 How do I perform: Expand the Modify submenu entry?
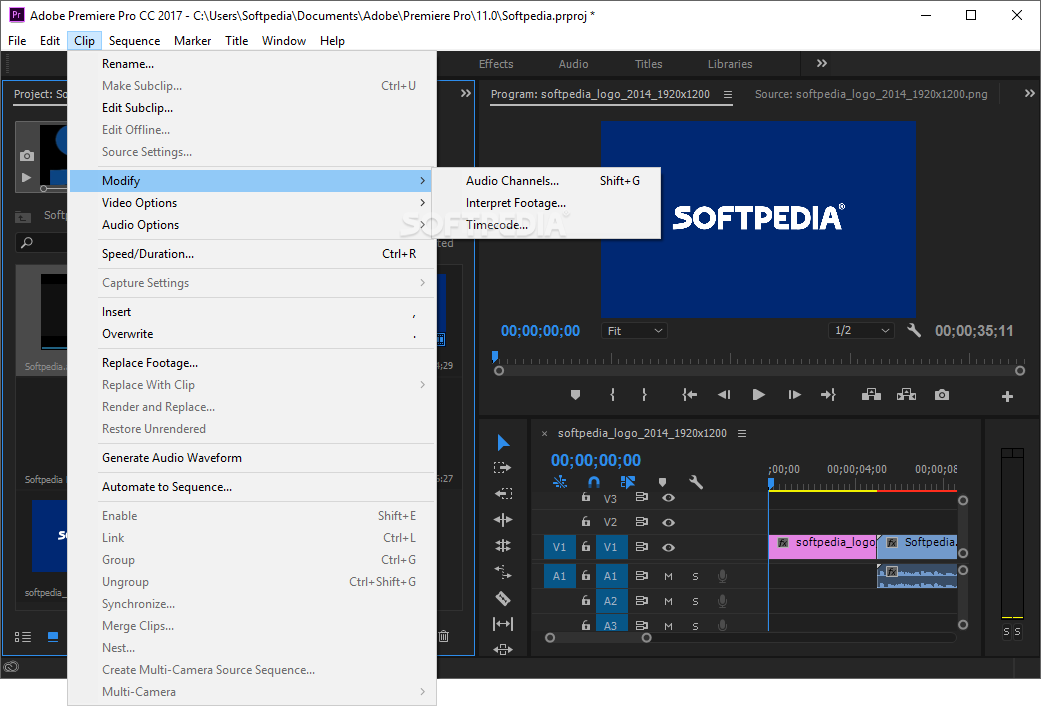[x=252, y=181]
